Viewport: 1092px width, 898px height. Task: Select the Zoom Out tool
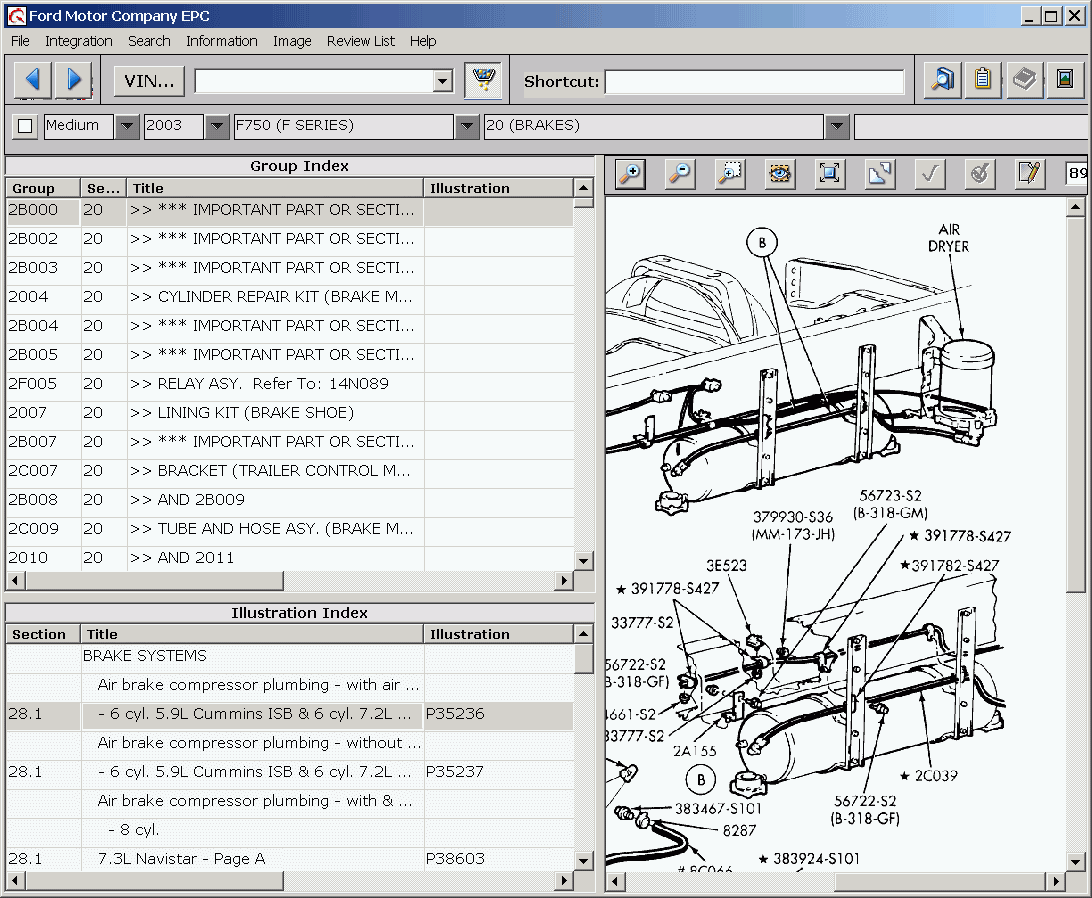(680, 174)
